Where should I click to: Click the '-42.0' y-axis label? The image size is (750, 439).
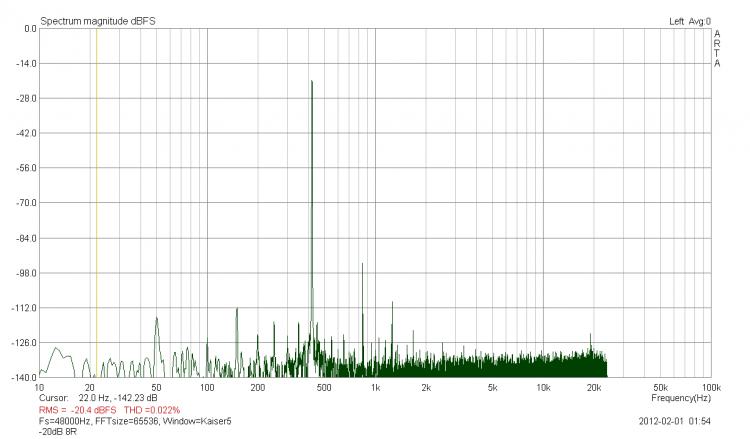[26, 133]
